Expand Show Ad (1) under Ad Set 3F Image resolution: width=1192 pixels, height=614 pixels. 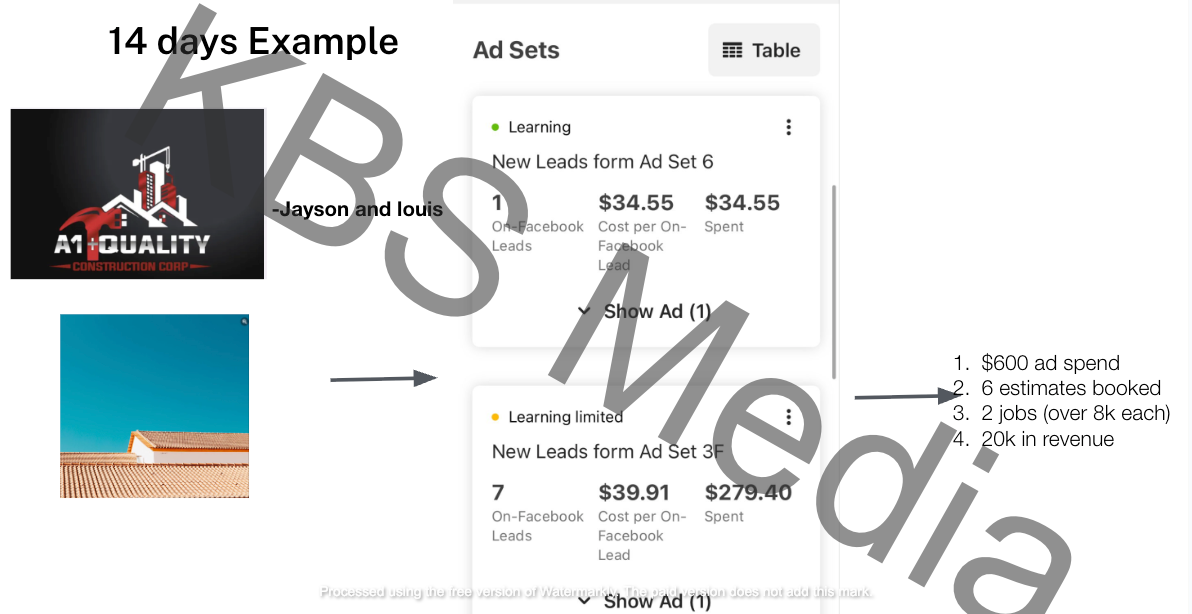[x=645, y=600]
